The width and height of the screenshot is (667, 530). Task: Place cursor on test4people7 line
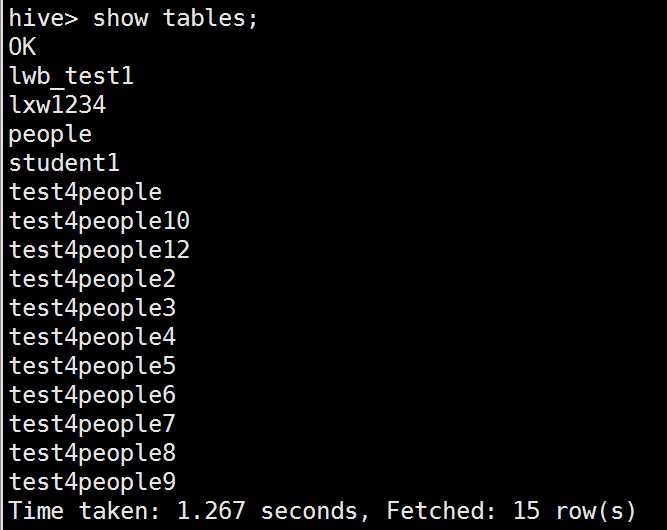[92, 424]
